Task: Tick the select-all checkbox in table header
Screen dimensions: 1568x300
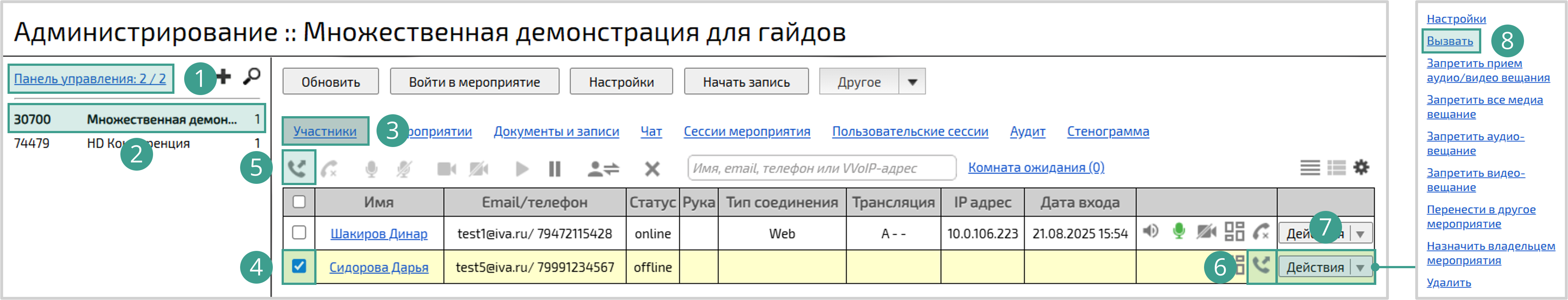Action: coord(299,201)
